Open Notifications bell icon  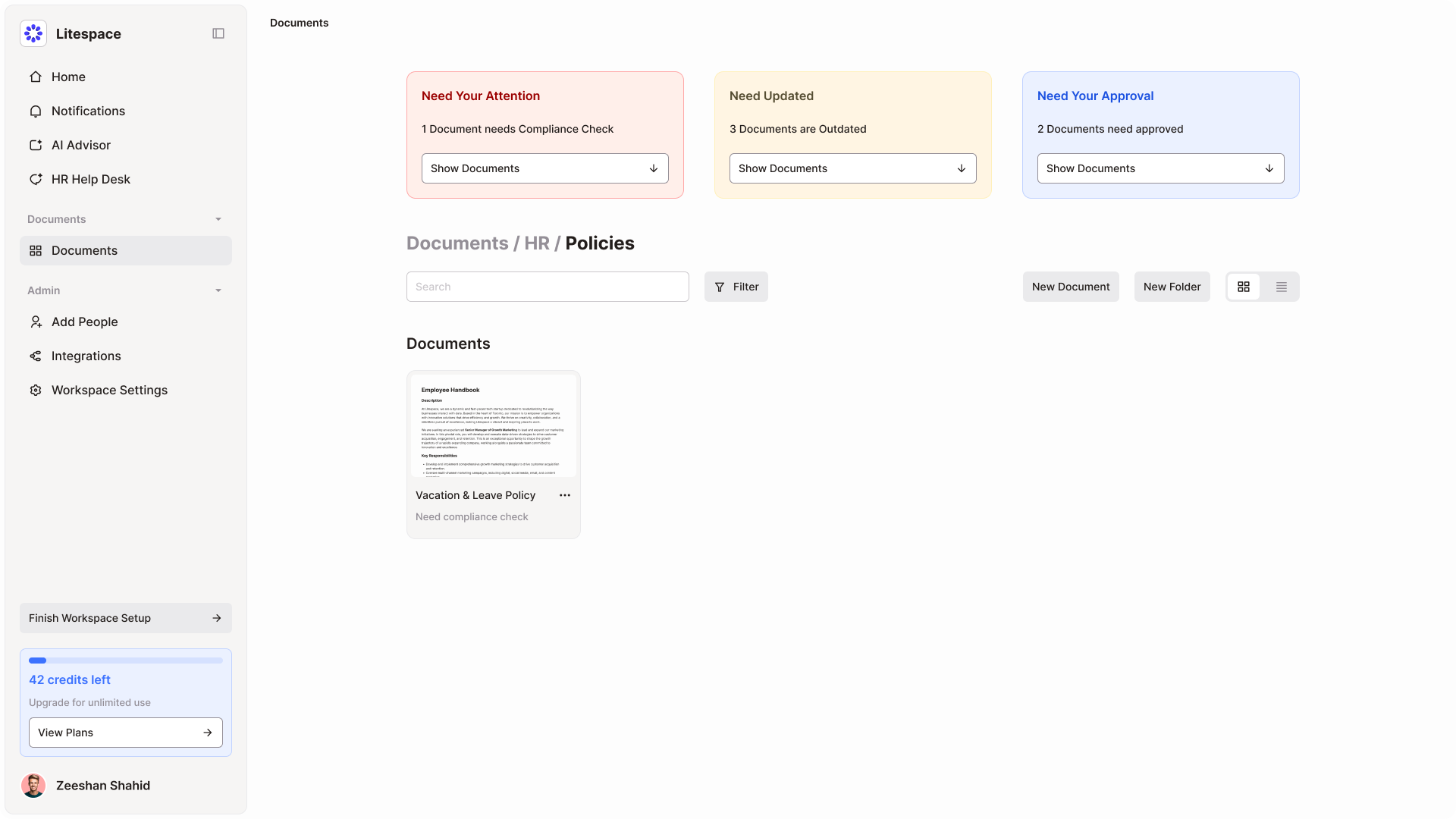click(36, 111)
